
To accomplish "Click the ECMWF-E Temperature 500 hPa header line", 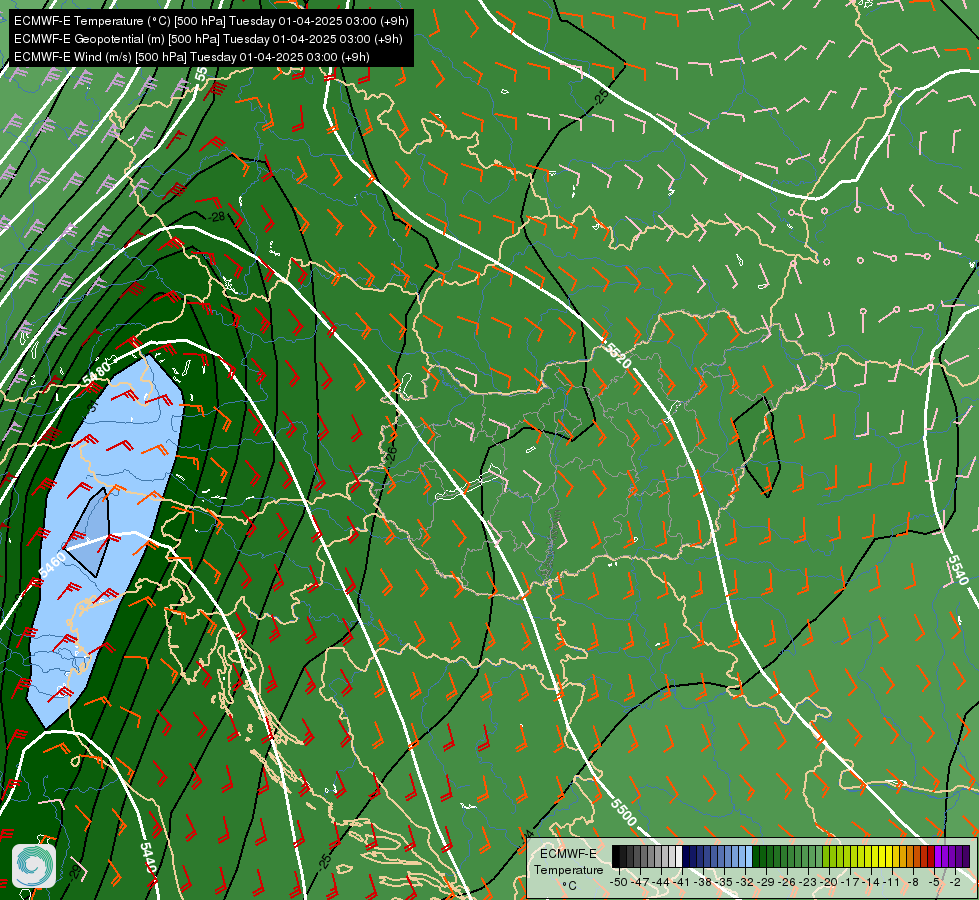I will tap(211, 21).
